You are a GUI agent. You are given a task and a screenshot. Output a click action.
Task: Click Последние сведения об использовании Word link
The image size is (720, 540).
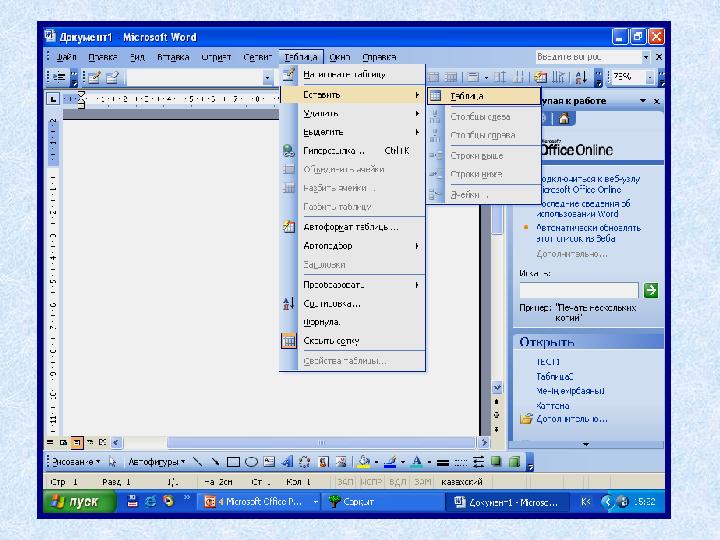click(x=584, y=208)
